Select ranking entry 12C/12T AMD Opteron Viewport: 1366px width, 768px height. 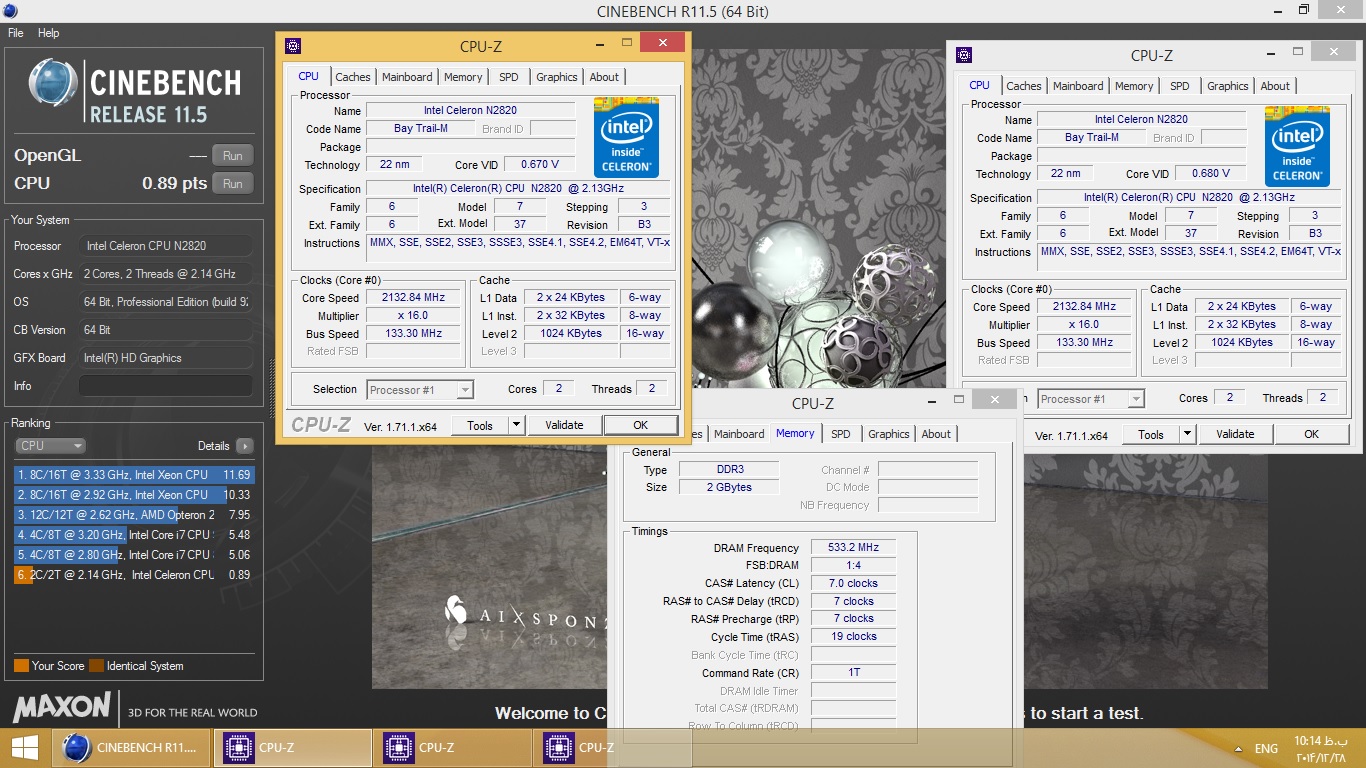pyautogui.click(x=134, y=515)
